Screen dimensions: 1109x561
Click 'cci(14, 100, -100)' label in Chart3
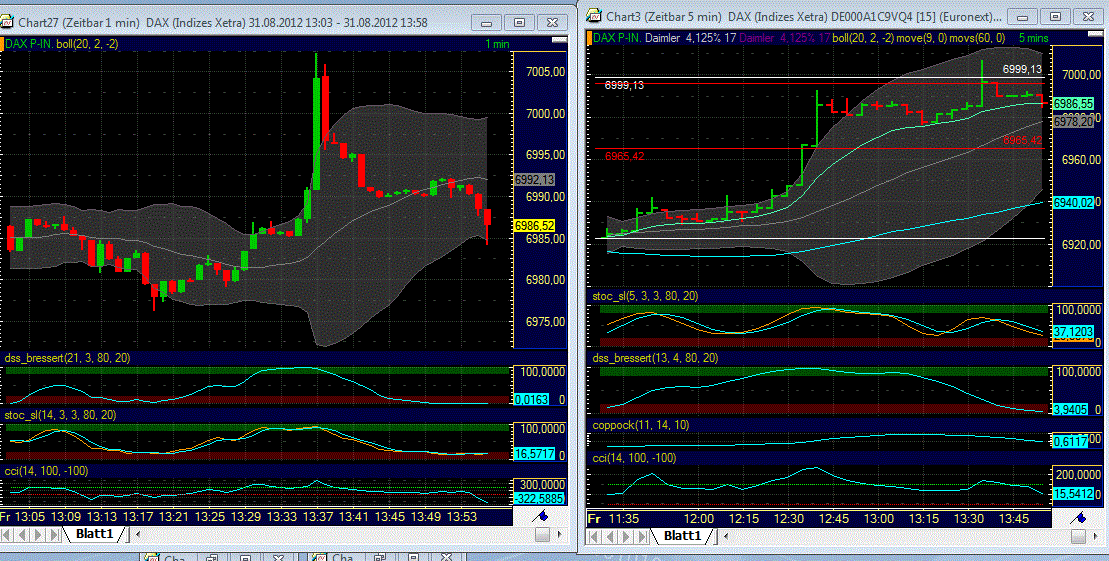click(x=634, y=458)
